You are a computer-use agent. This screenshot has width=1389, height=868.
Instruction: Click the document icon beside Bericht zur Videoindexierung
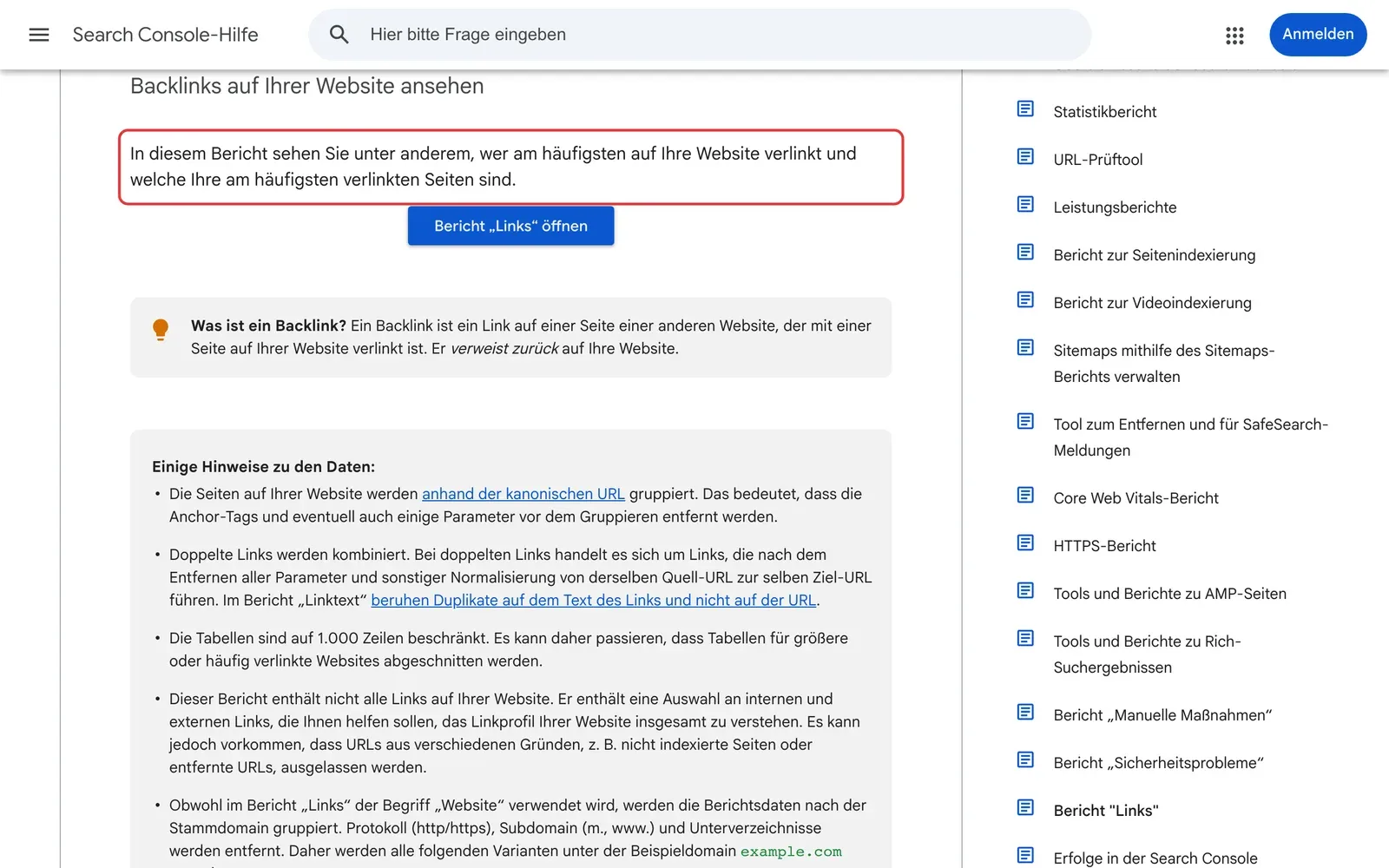point(1025,299)
